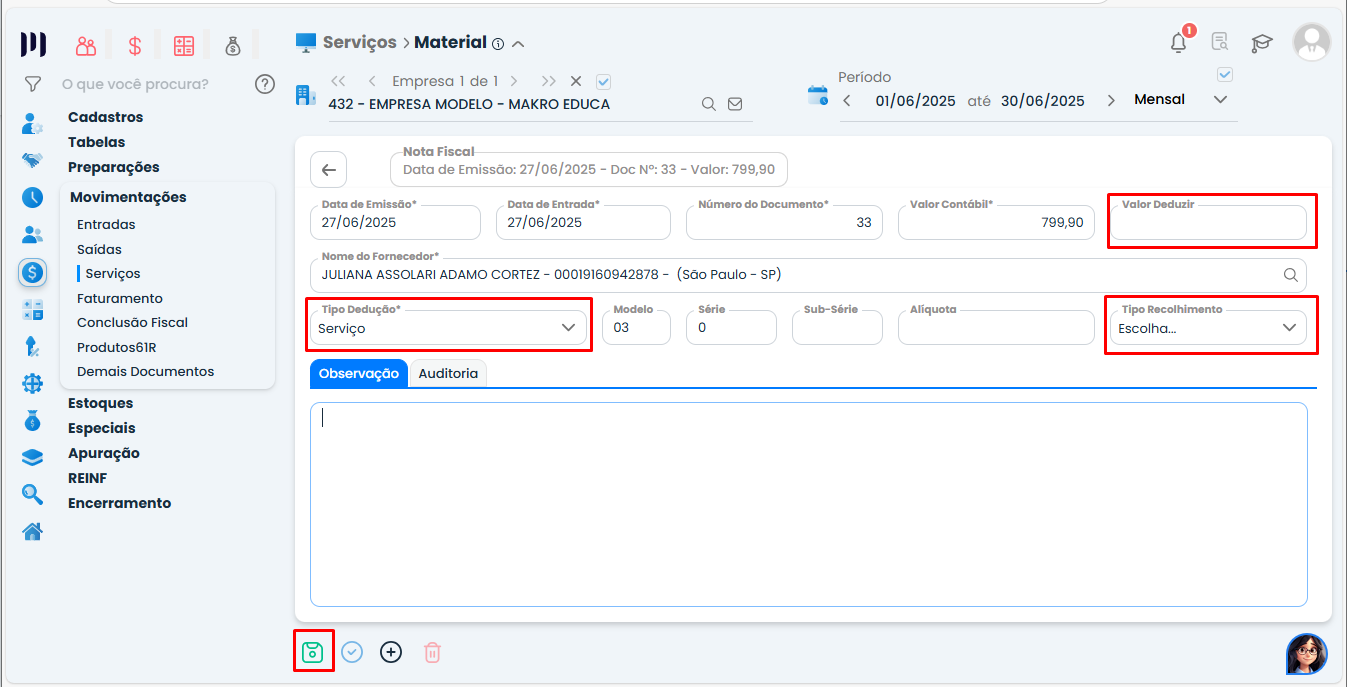
Task: Click the green save icon
Action: (x=312, y=652)
